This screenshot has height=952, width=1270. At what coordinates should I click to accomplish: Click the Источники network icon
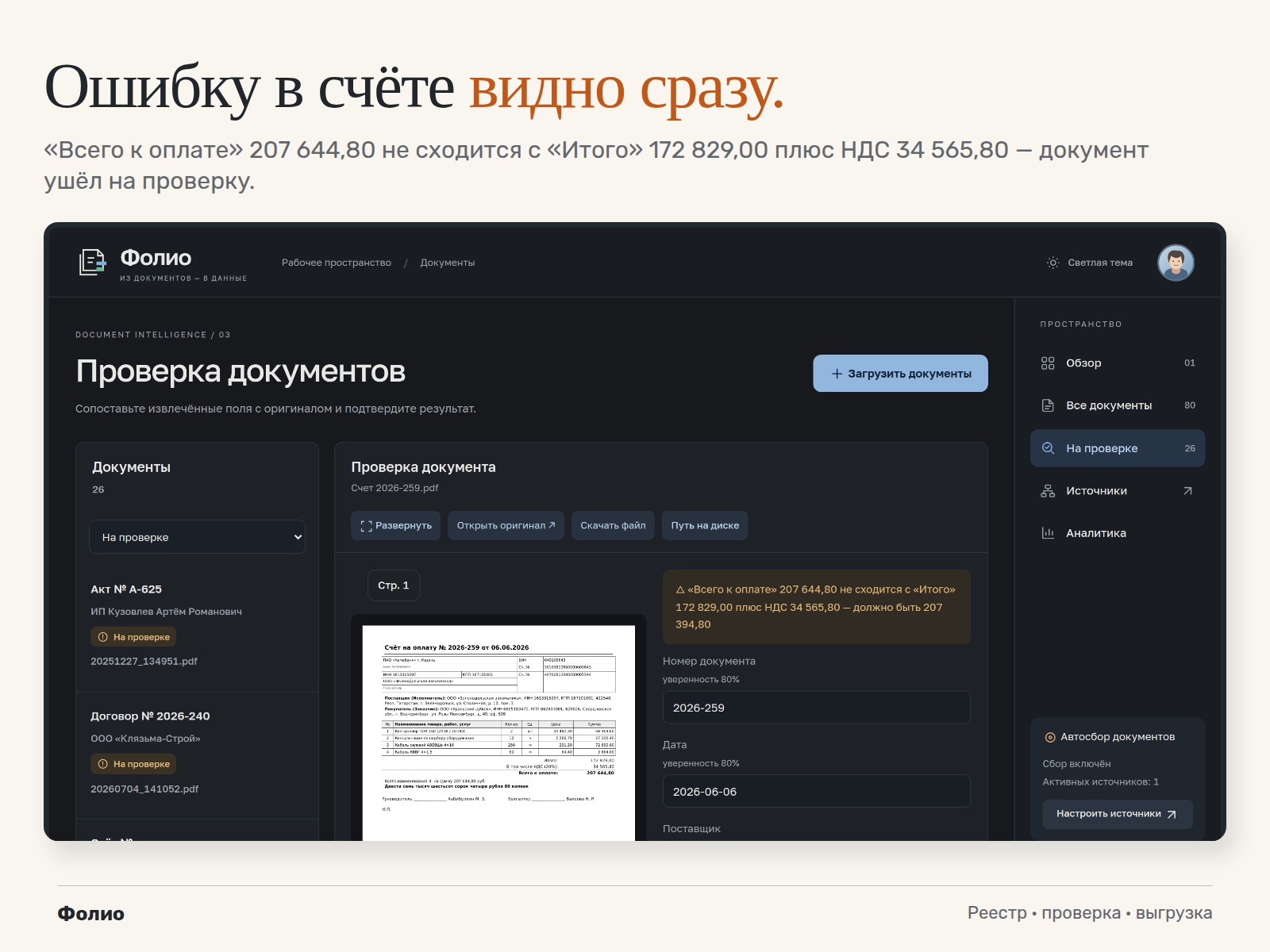click(x=1048, y=491)
